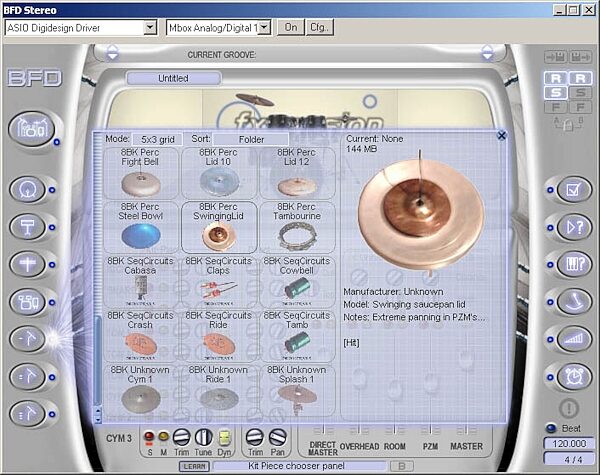The width and height of the screenshot is (600, 475).
Task: Click the left groove up/down arrows
Action: [x=112, y=52]
